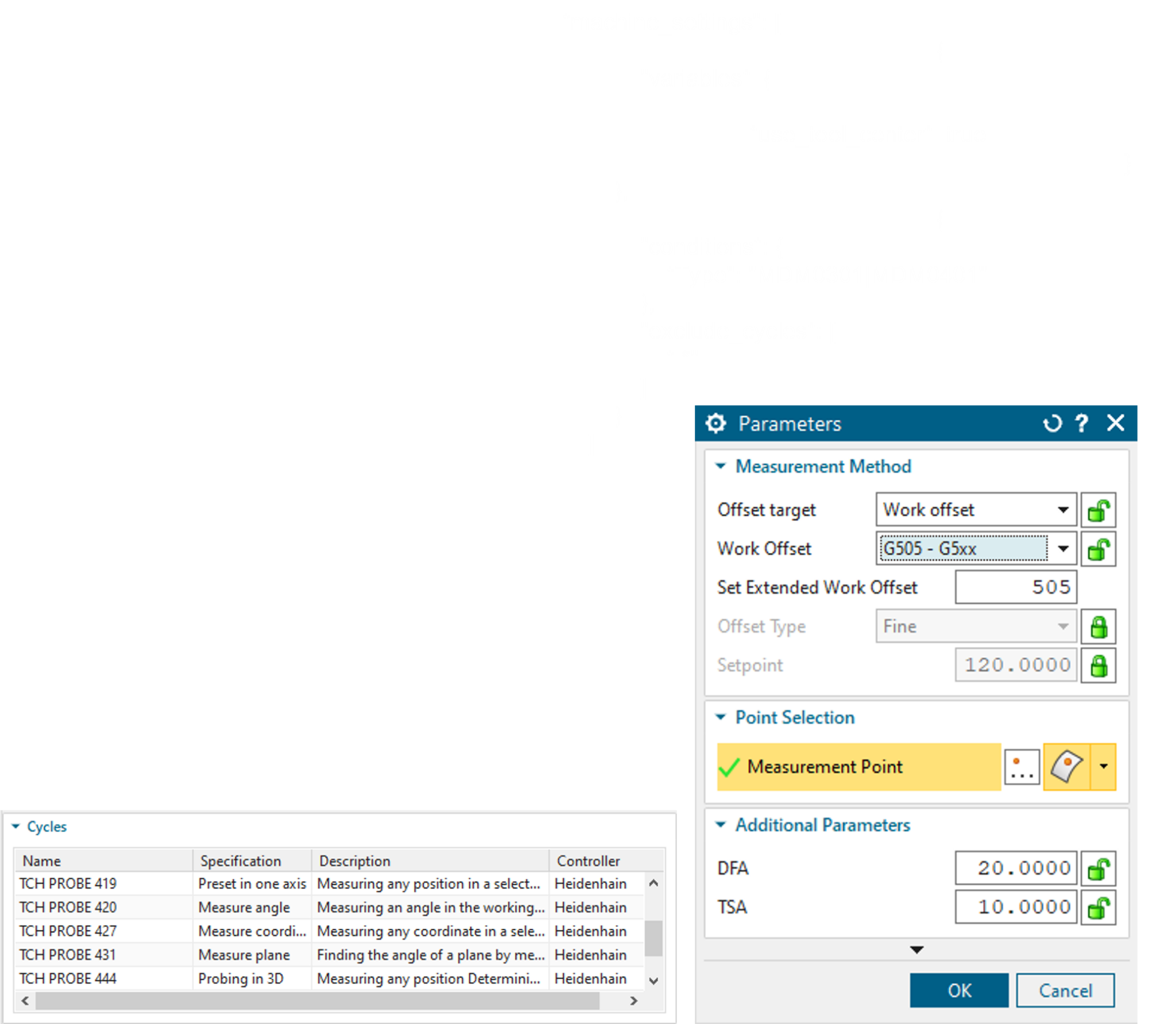Click the Parameters gear settings icon
The height and width of the screenshot is (1024, 1176).
coord(715,424)
